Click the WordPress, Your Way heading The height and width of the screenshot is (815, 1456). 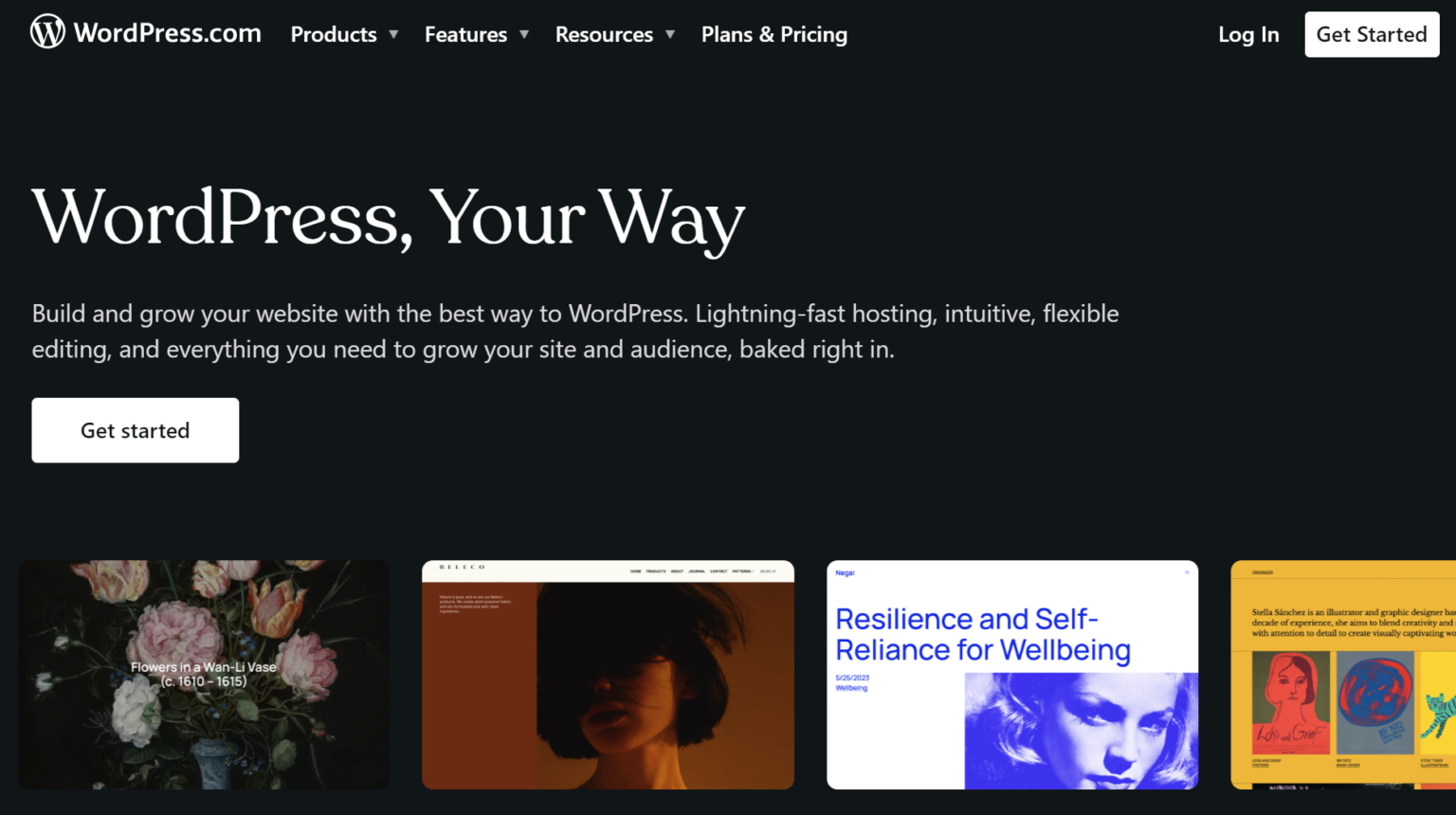(x=389, y=218)
